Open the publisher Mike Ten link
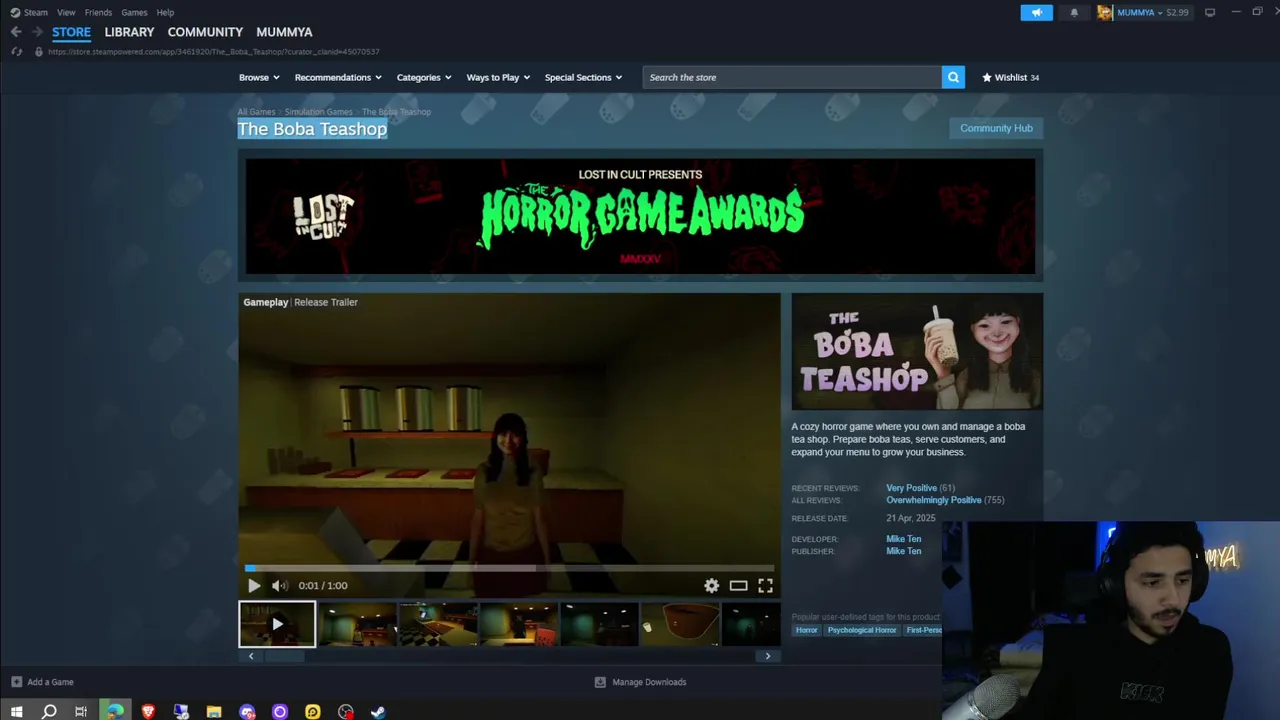 pyautogui.click(x=903, y=551)
